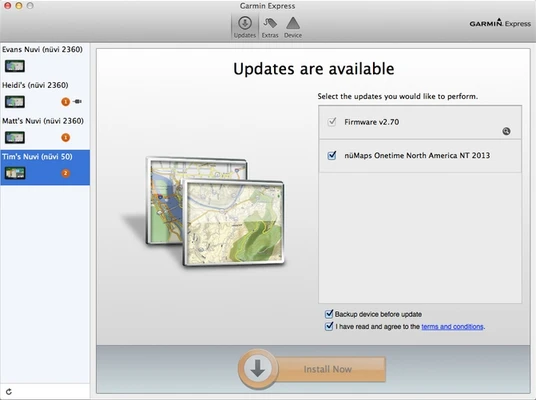536x400 pixels.
Task: Uncheck nüMaps Onetime North America NT 2013
Action: [332, 155]
